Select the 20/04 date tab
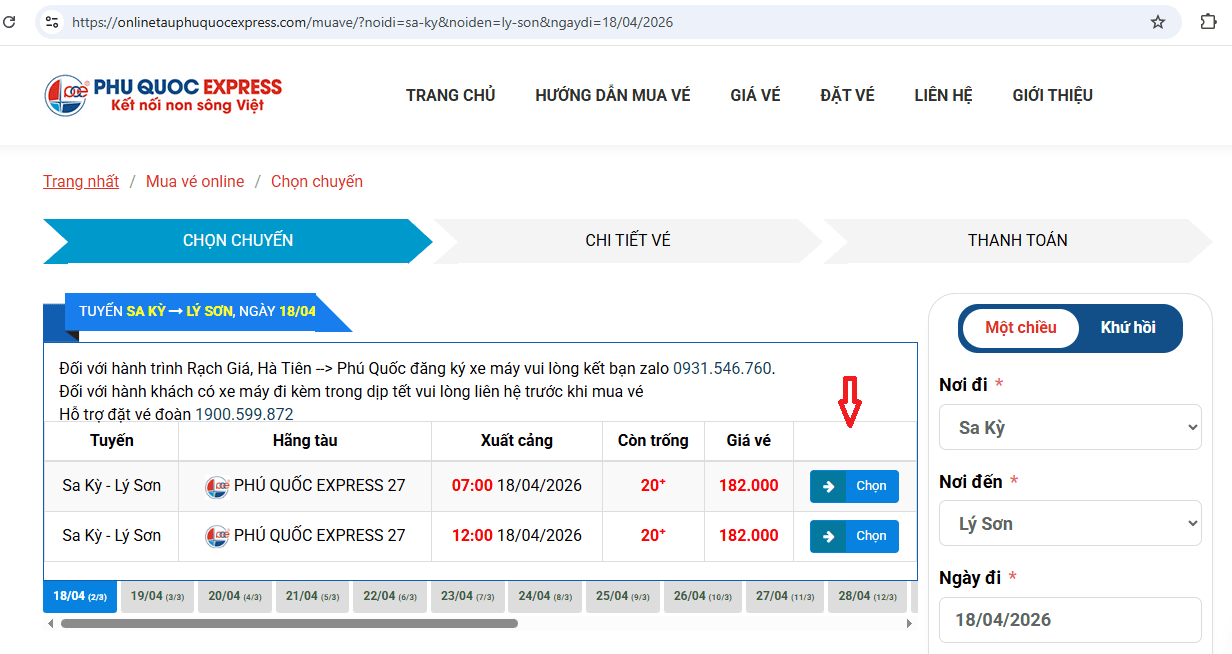This screenshot has width=1232, height=654. [235, 596]
